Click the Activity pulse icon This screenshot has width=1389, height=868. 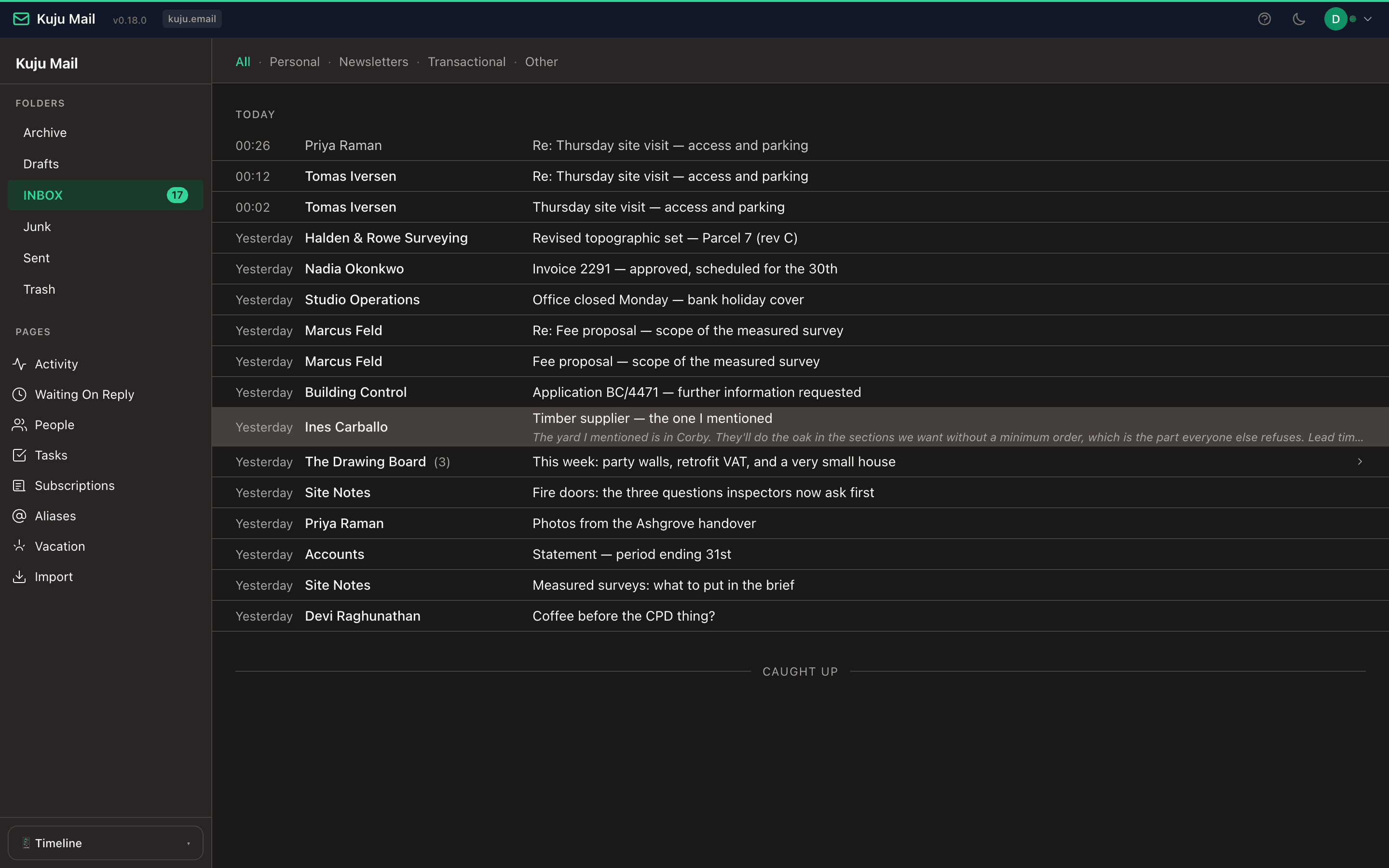(x=19, y=364)
